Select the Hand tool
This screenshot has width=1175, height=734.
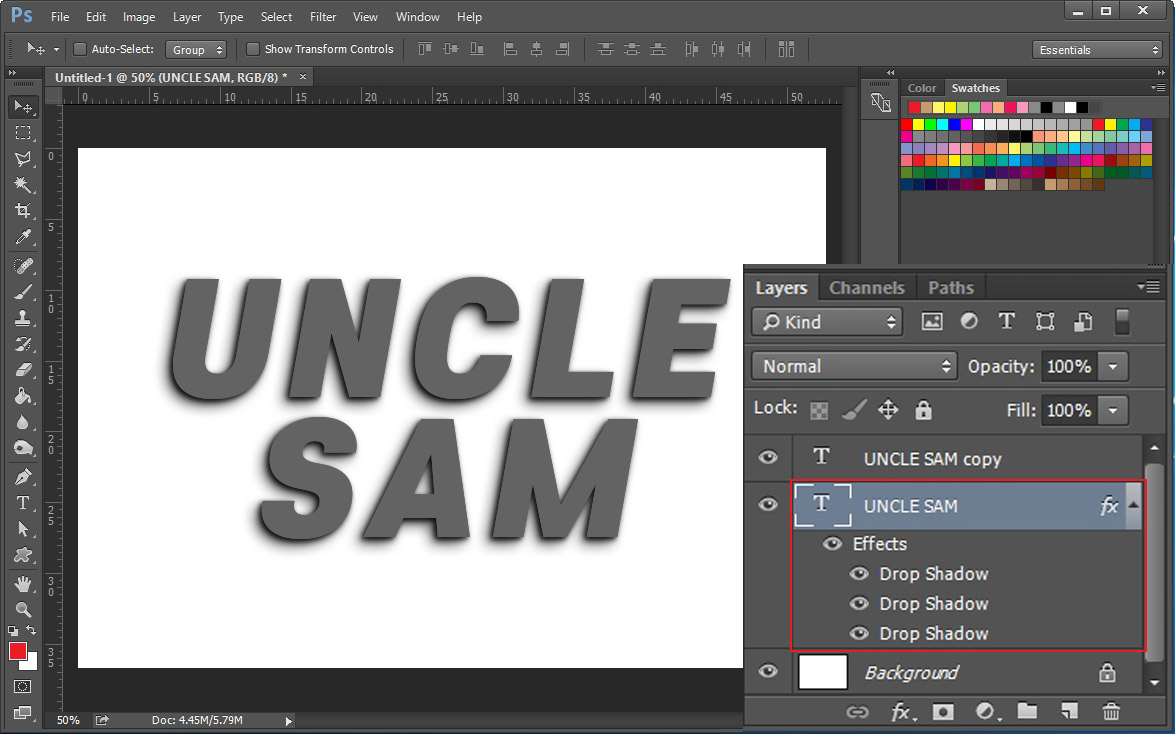23,583
